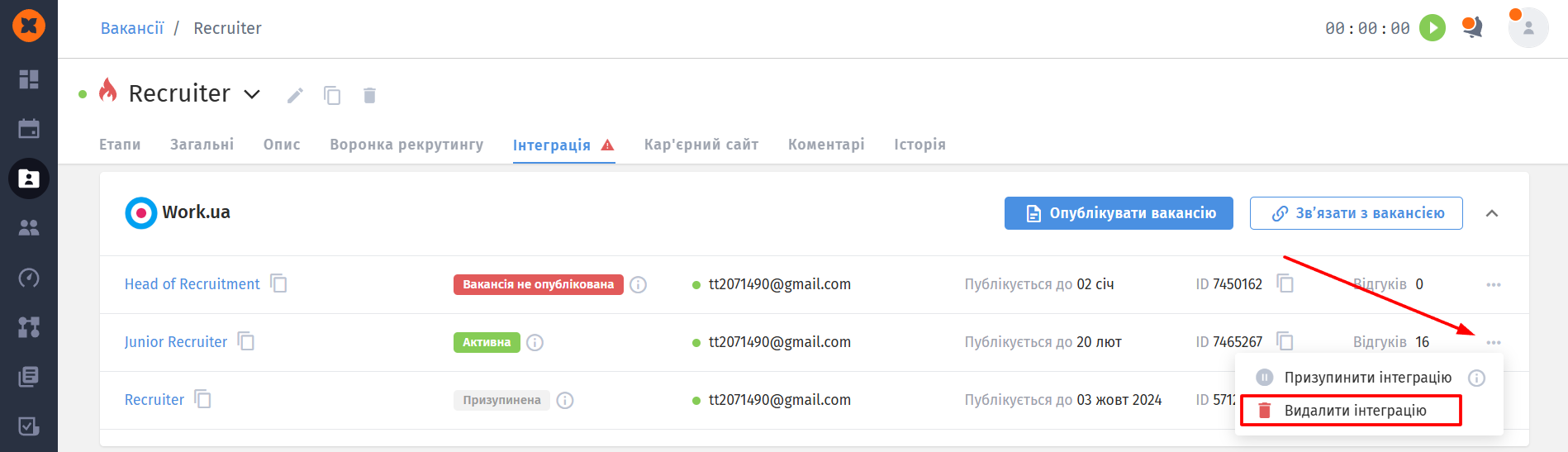The height and width of the screenshot is (452, 1568).
Task: Switch to the Загальні tab
Action: (x=202, y=145)
